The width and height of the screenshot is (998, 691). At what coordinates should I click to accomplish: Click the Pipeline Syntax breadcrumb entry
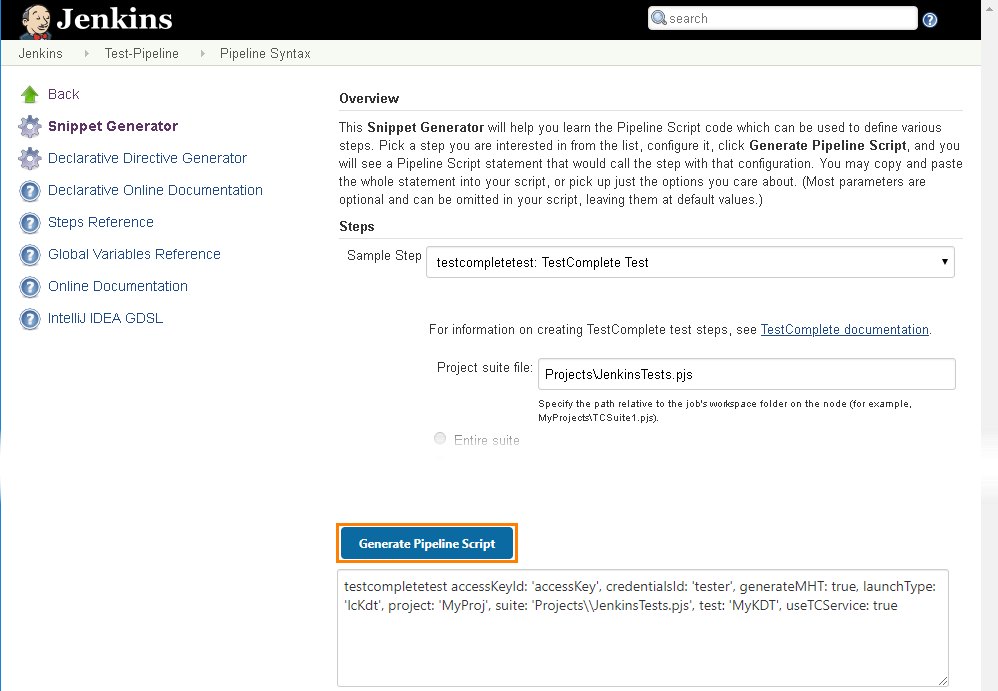(x=264, y=53)
